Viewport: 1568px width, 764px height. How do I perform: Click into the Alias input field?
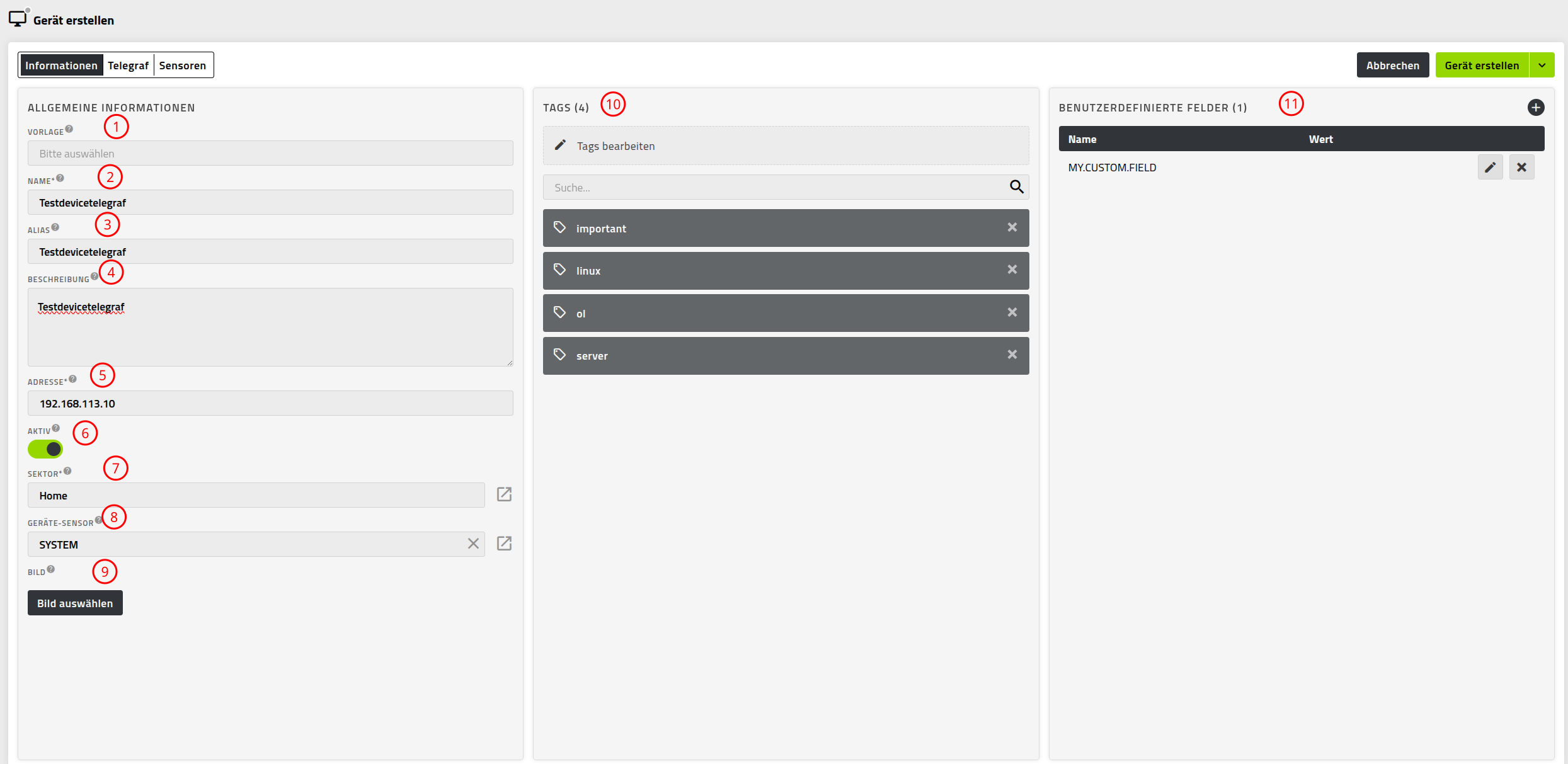[x=270, y=251]
